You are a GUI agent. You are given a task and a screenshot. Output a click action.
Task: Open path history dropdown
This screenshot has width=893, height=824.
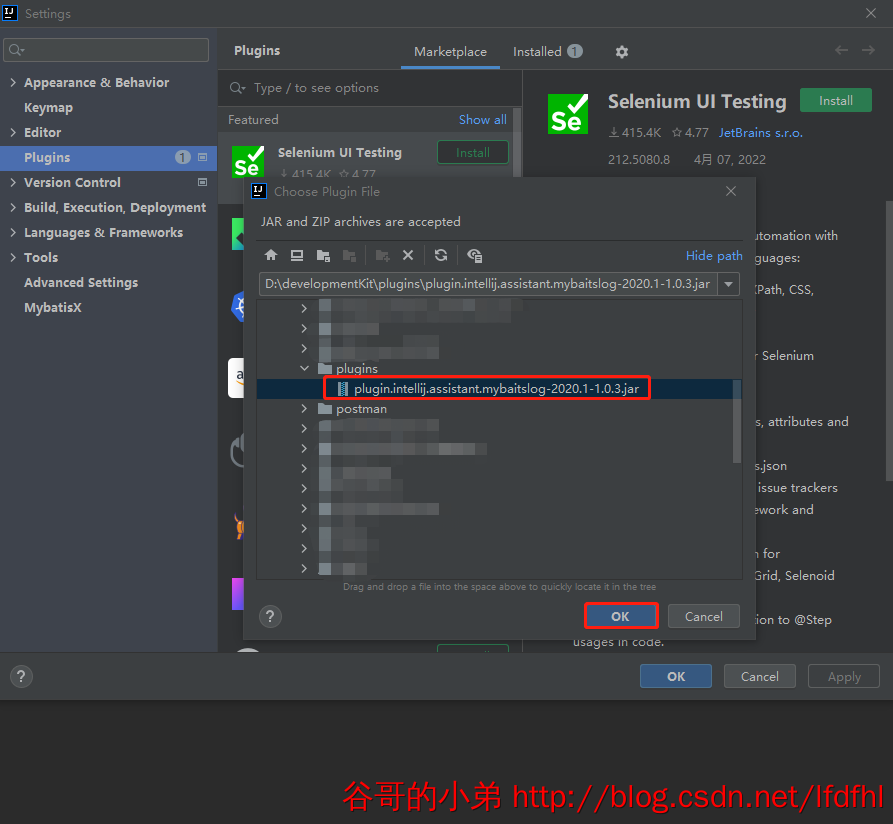click(x=728, y=284)
